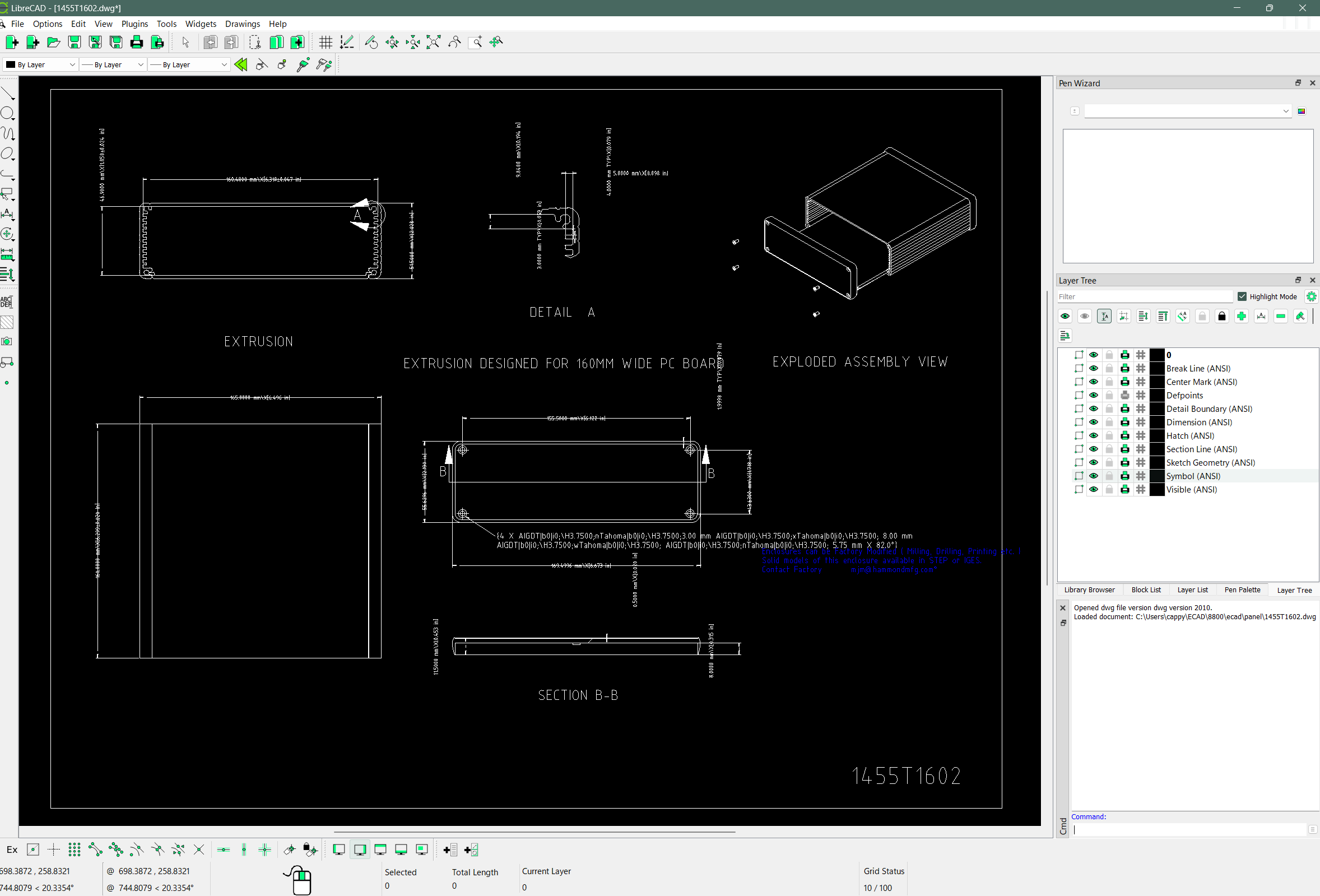The height and width of the screenshot is (896, 1320).
Task: Click the Auto Zoom icon
Action: (434, 42)
